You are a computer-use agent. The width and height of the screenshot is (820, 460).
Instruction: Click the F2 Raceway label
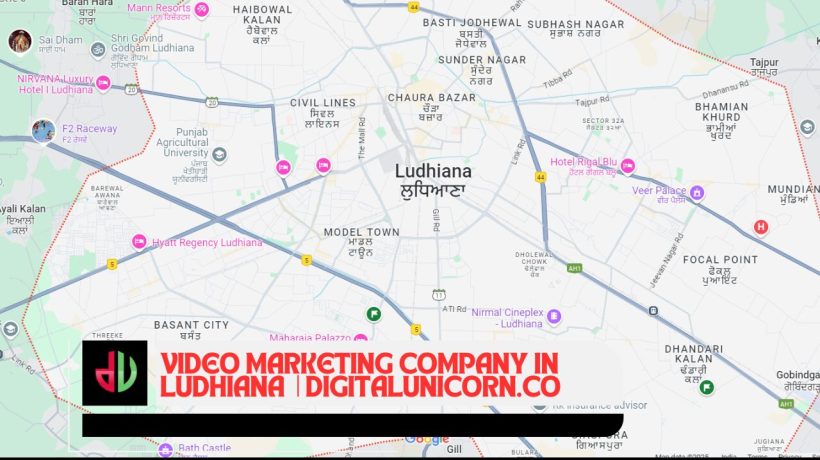point(89,129)
